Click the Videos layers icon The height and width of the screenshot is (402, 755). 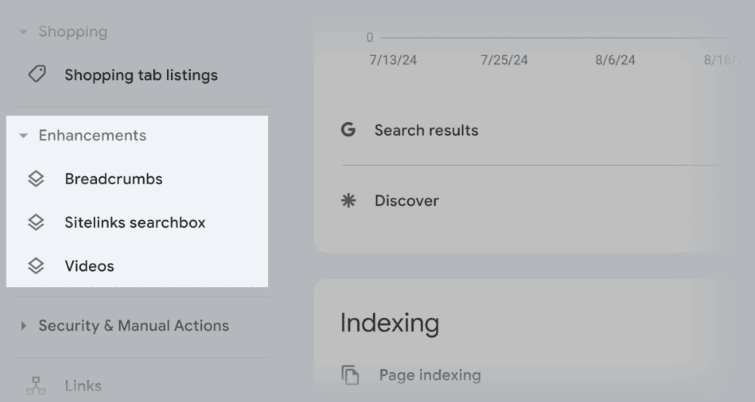point(36,266)
